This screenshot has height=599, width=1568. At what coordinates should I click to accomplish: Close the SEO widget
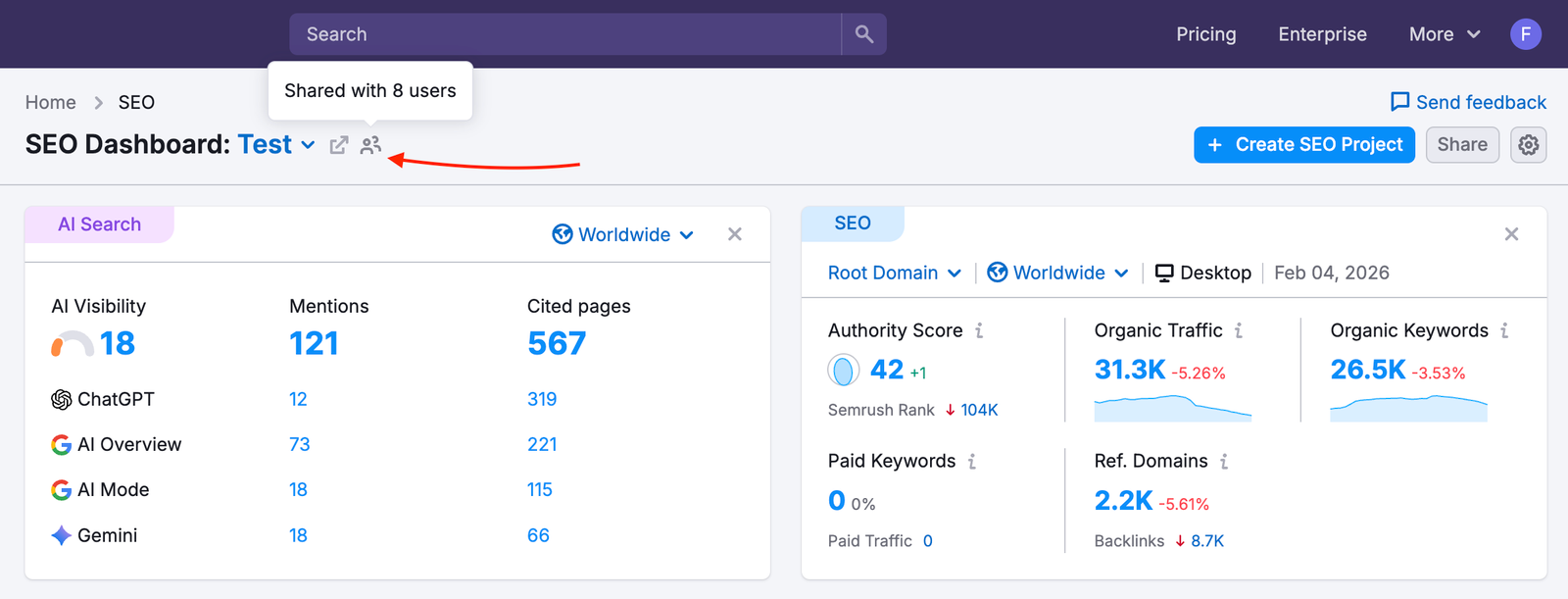tap(1511, 234)
